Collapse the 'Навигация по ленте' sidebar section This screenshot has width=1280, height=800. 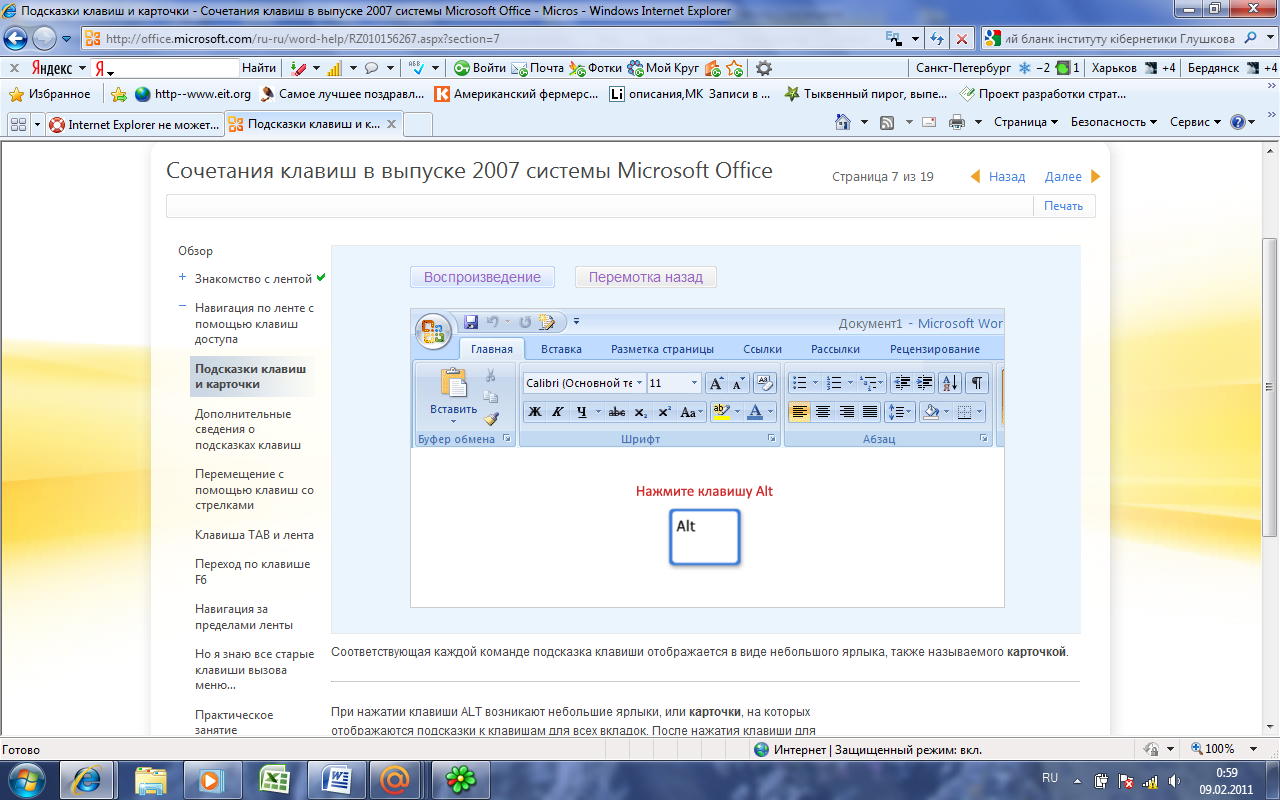182,308
